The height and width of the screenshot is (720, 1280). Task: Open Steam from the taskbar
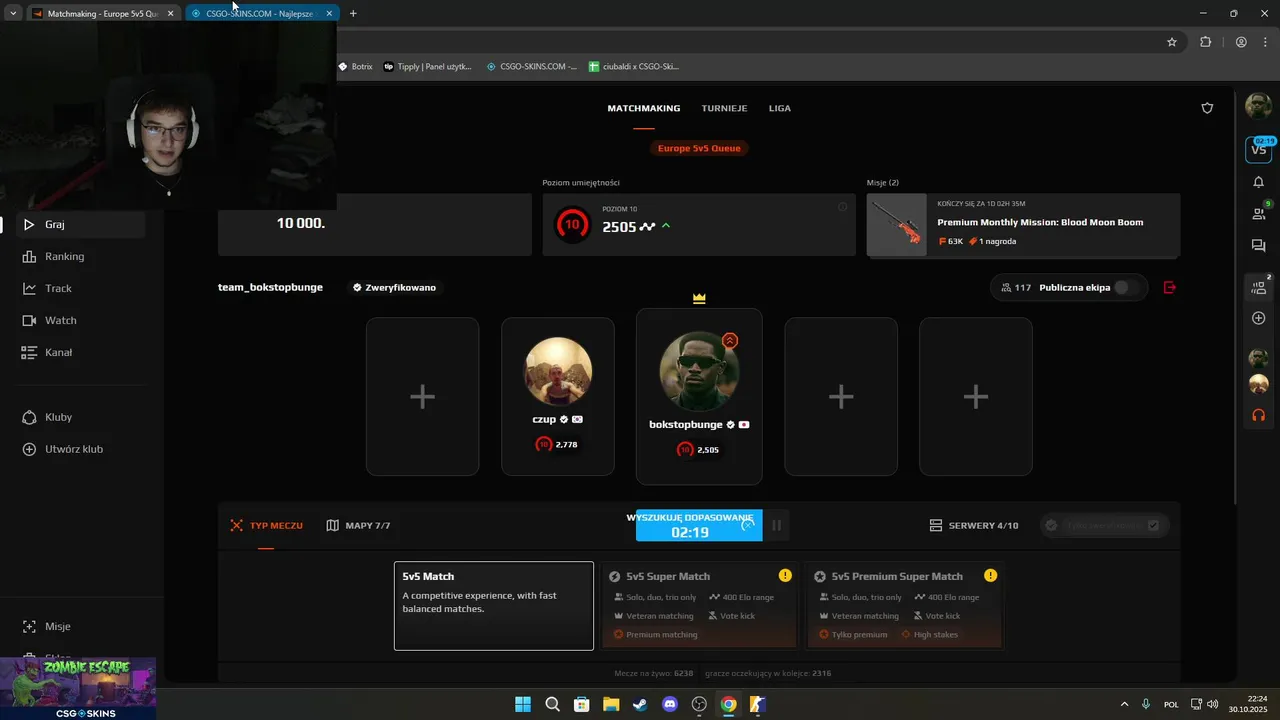coord(640,704)
